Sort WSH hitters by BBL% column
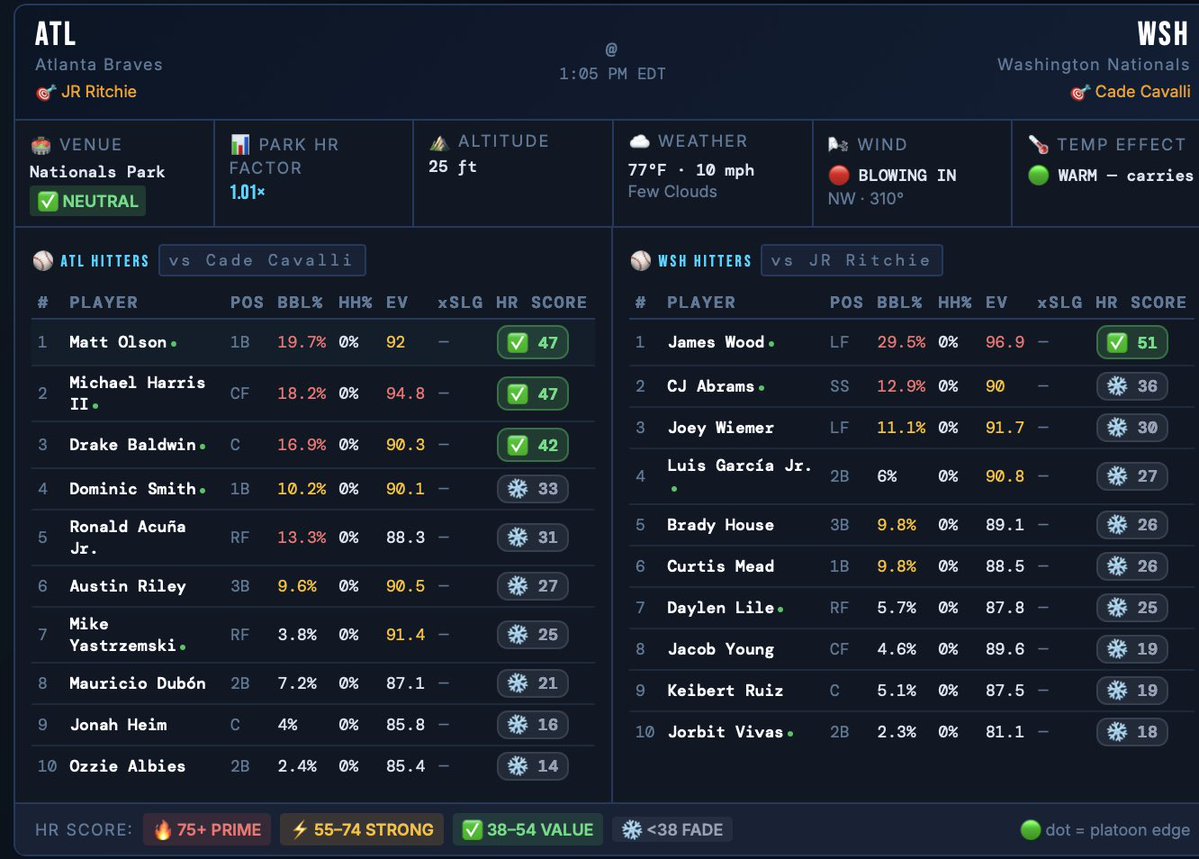This screenshot has height=859, width=1199. pos(899,303)
